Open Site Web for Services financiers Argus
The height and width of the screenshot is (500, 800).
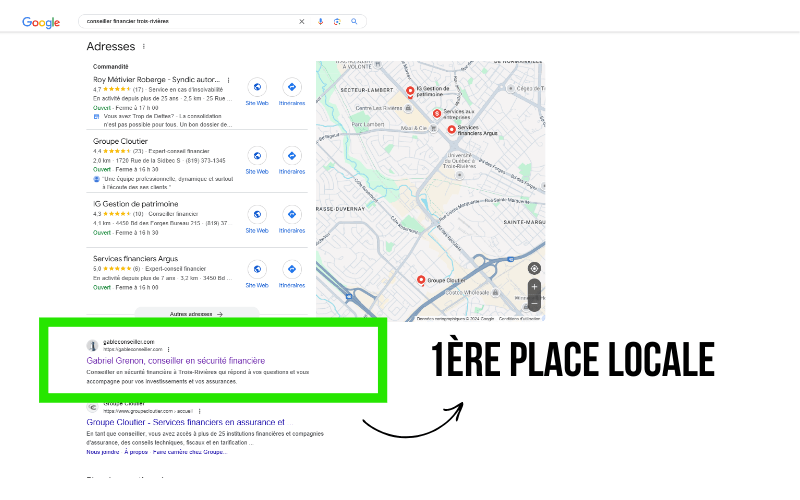pos(257,274)
